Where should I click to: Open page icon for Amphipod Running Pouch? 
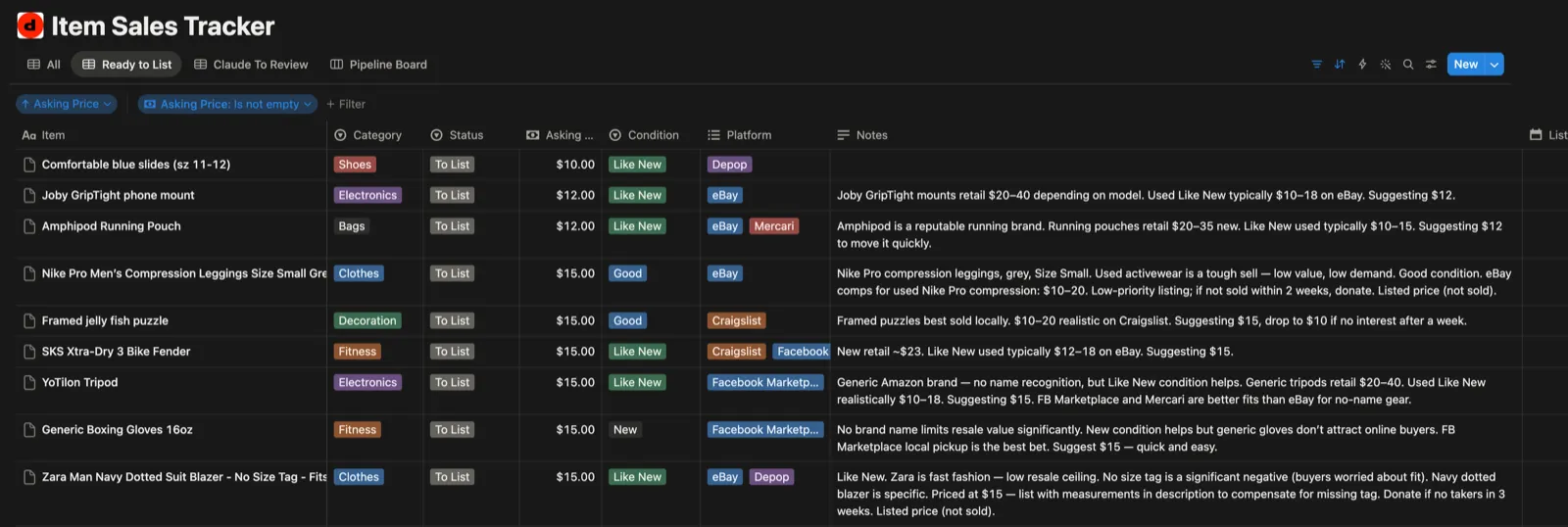tap(29, 226)
